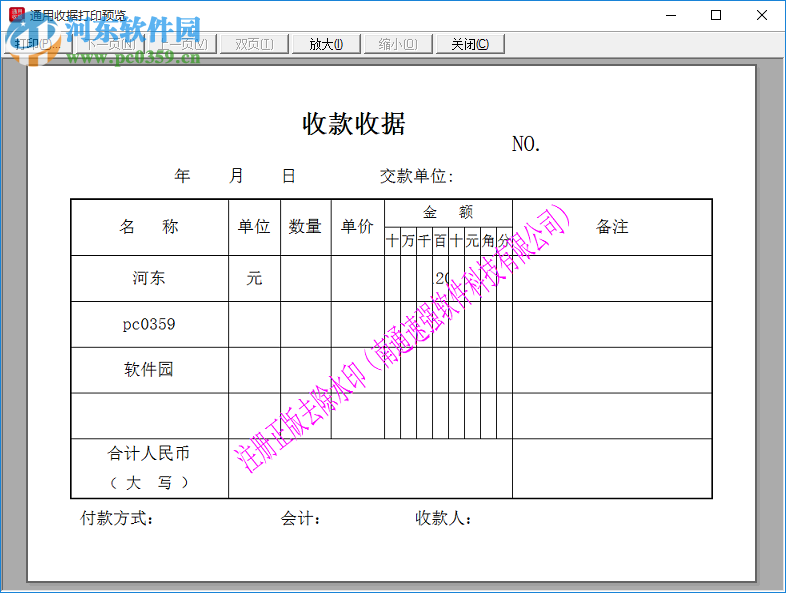Click the 年 date label
The width and height of the screenshot is (786, 593).
(x=182, y=176)
